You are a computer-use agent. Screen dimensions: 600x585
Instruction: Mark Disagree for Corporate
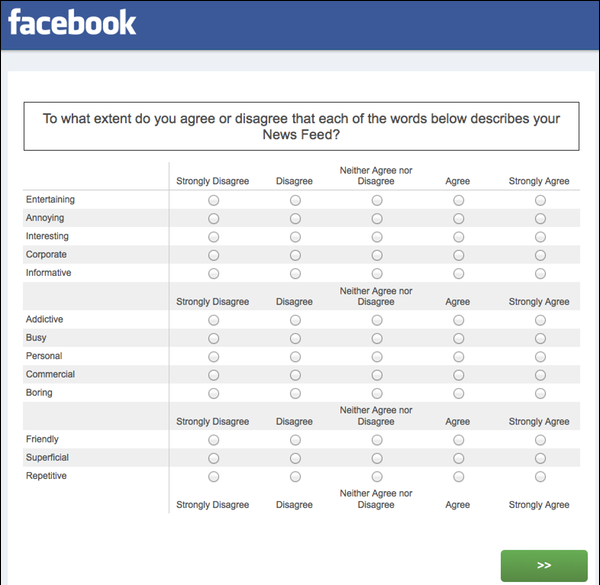click(x=295, y=255)
